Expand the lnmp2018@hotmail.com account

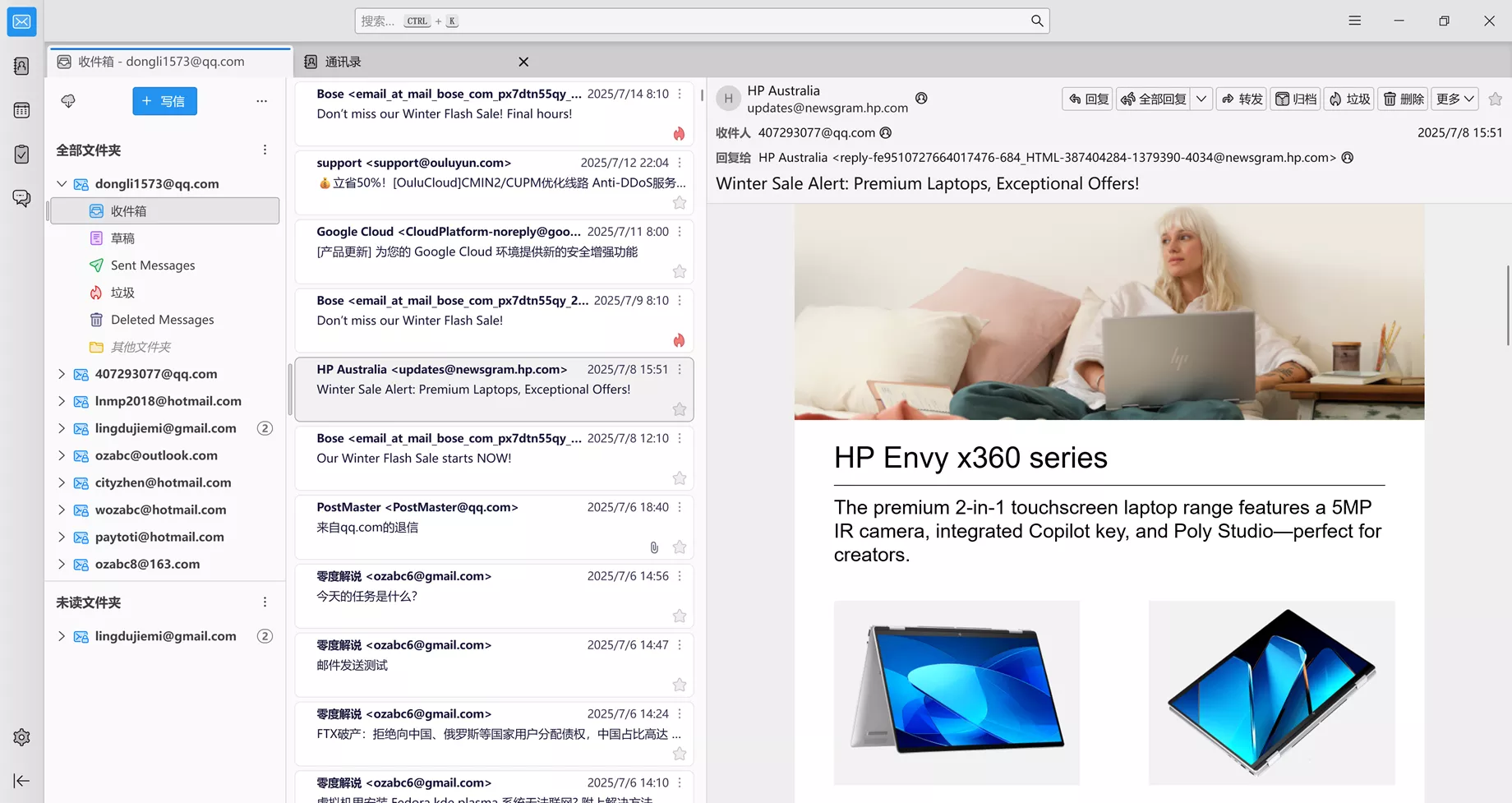62,401
